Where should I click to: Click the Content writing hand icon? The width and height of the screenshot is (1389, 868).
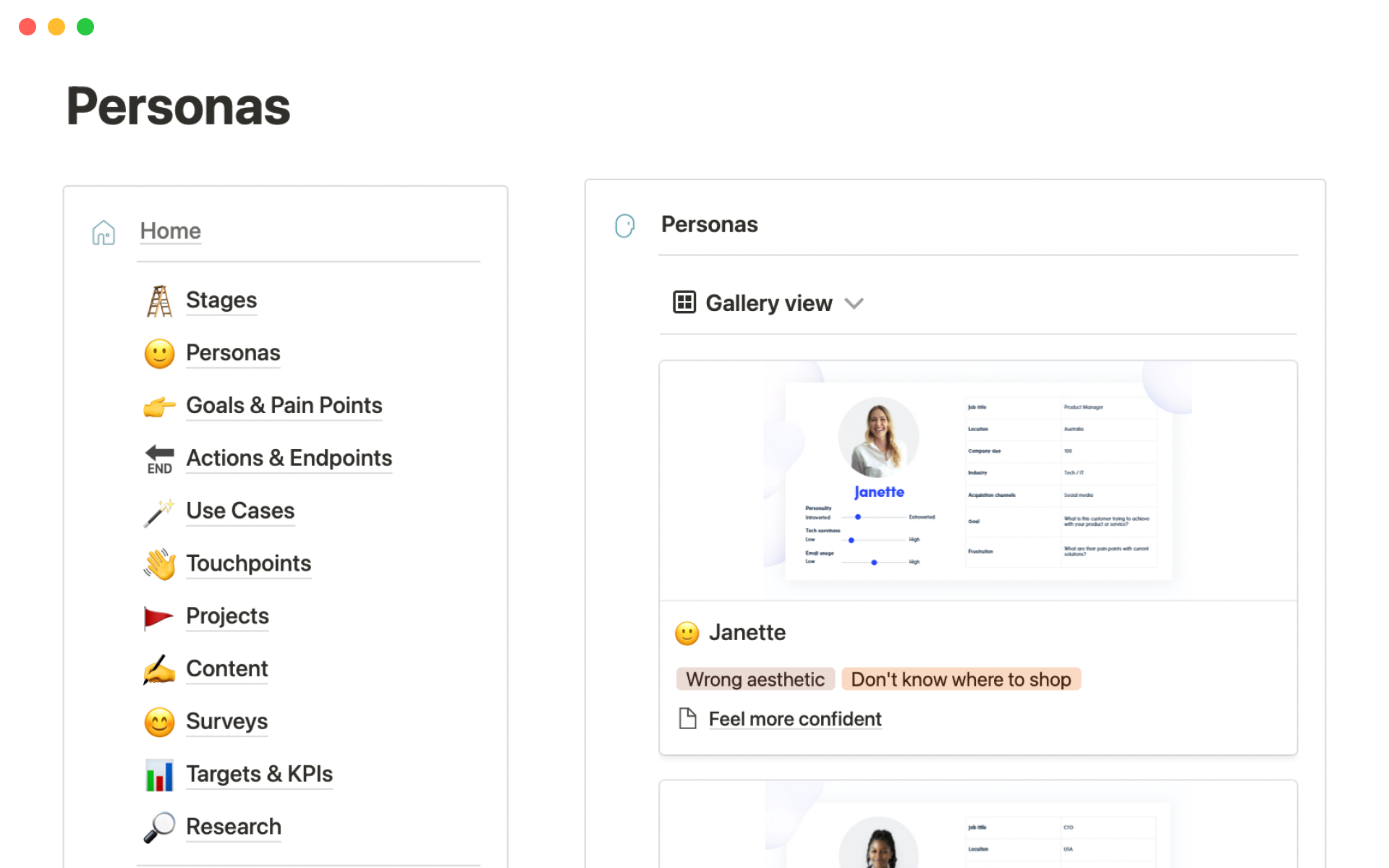pos(159,670)
